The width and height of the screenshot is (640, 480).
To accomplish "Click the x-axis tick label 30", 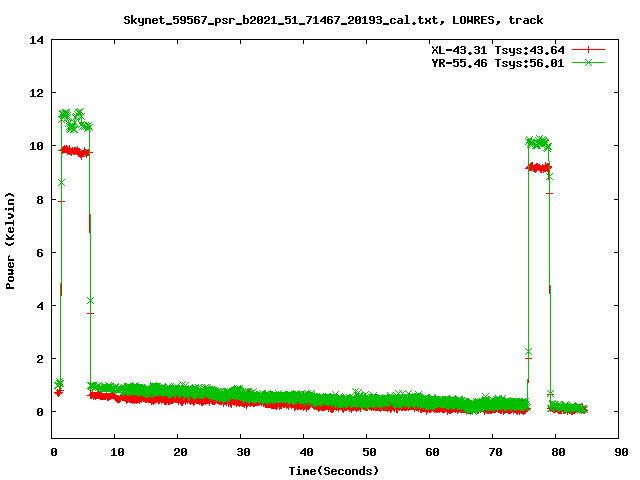I will point(243,452).
